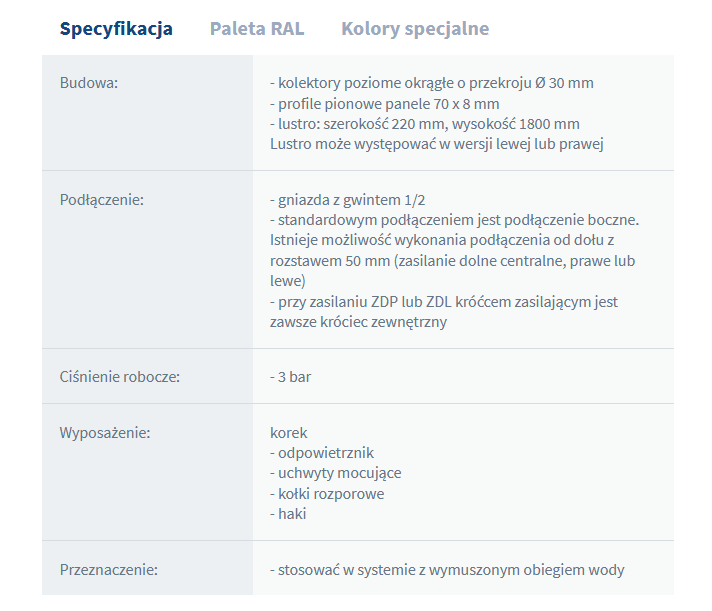The height and width of the screenshot is (611, 712).
Task: Click the Podłączenie row label
Action: coord(102,200)
